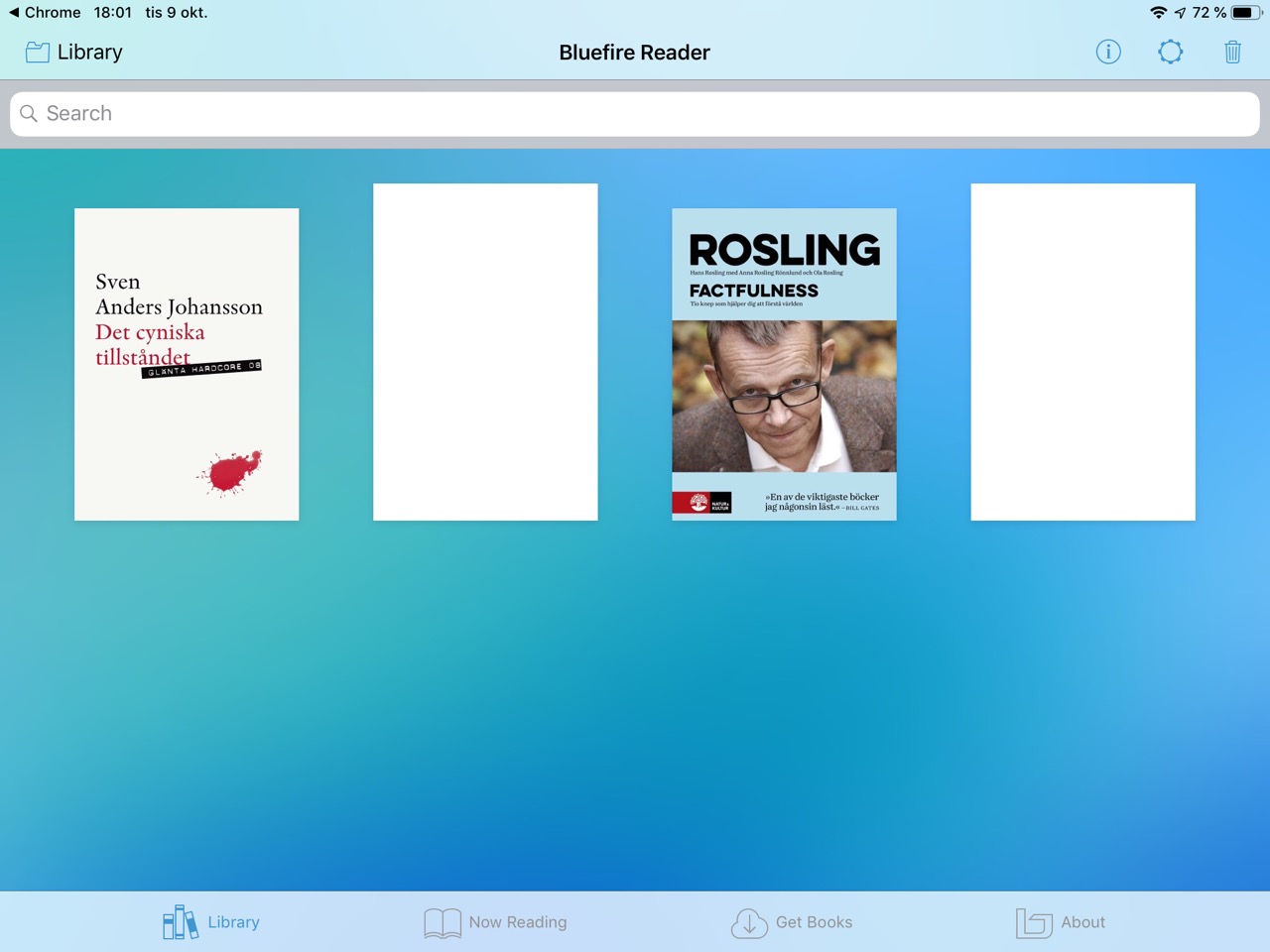Tap the search magnifier icon
The height and width of the screenshot is (952, 1270).
(x=29, y=114)
